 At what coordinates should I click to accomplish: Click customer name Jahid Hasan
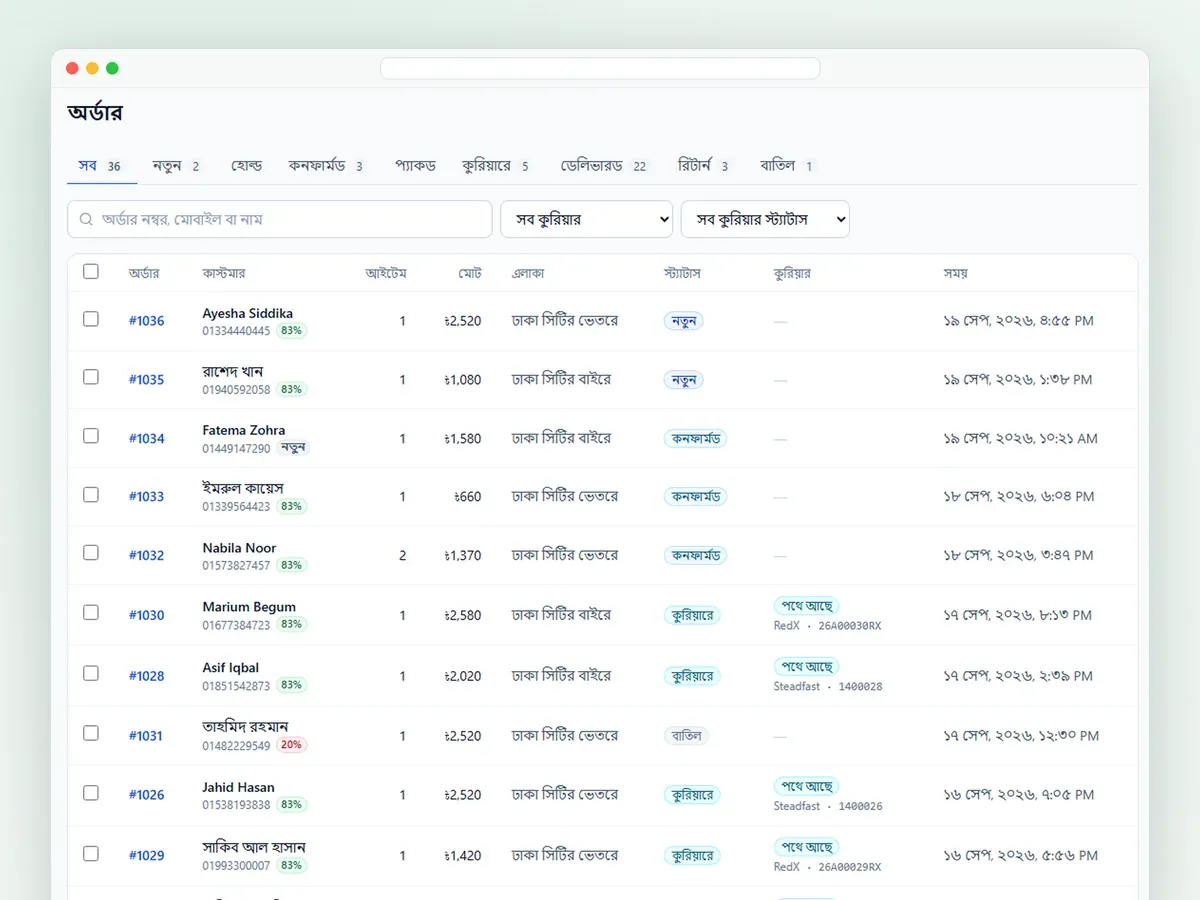tap(238, 787)
